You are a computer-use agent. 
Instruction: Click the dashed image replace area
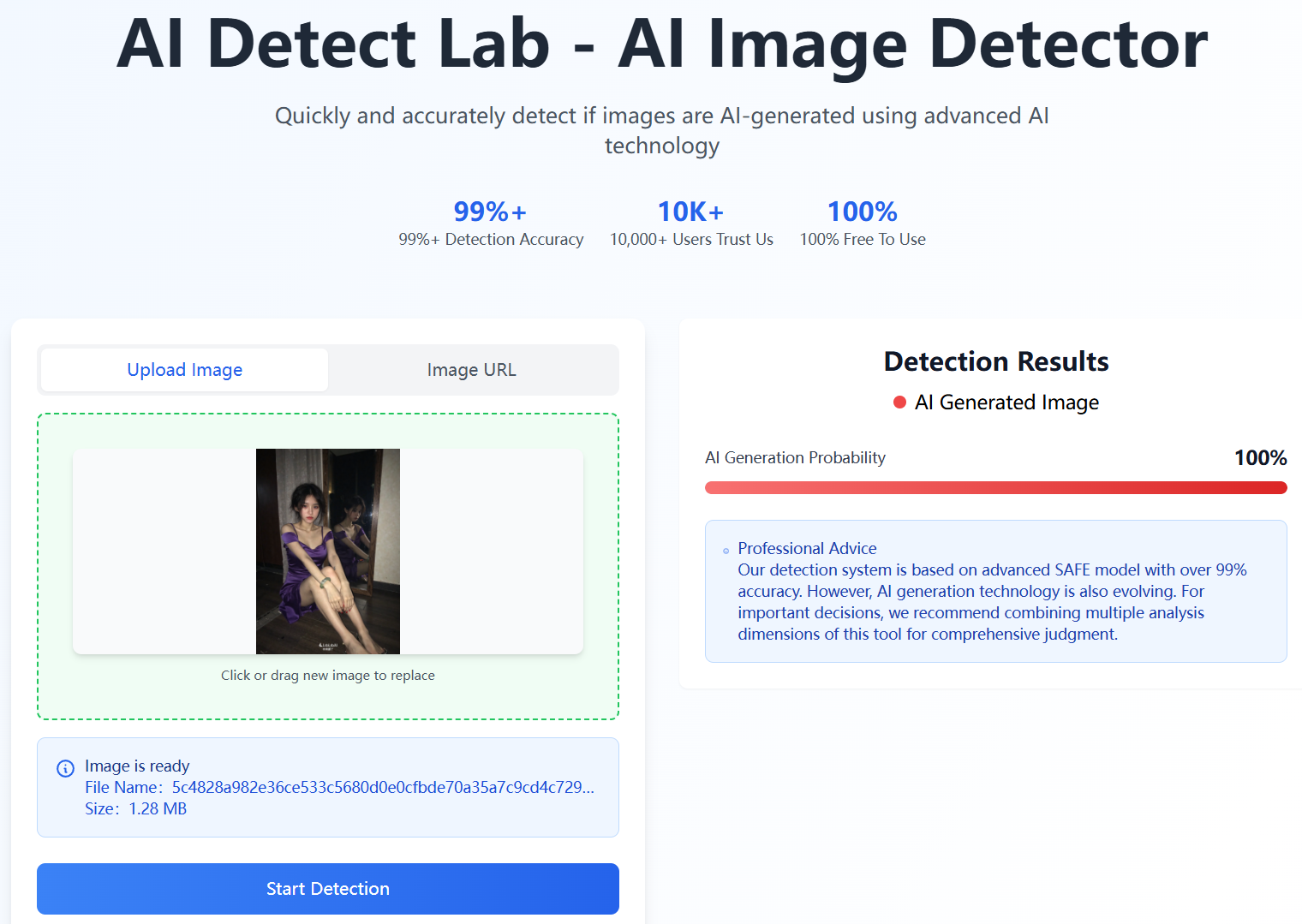(x=327, y=565)
